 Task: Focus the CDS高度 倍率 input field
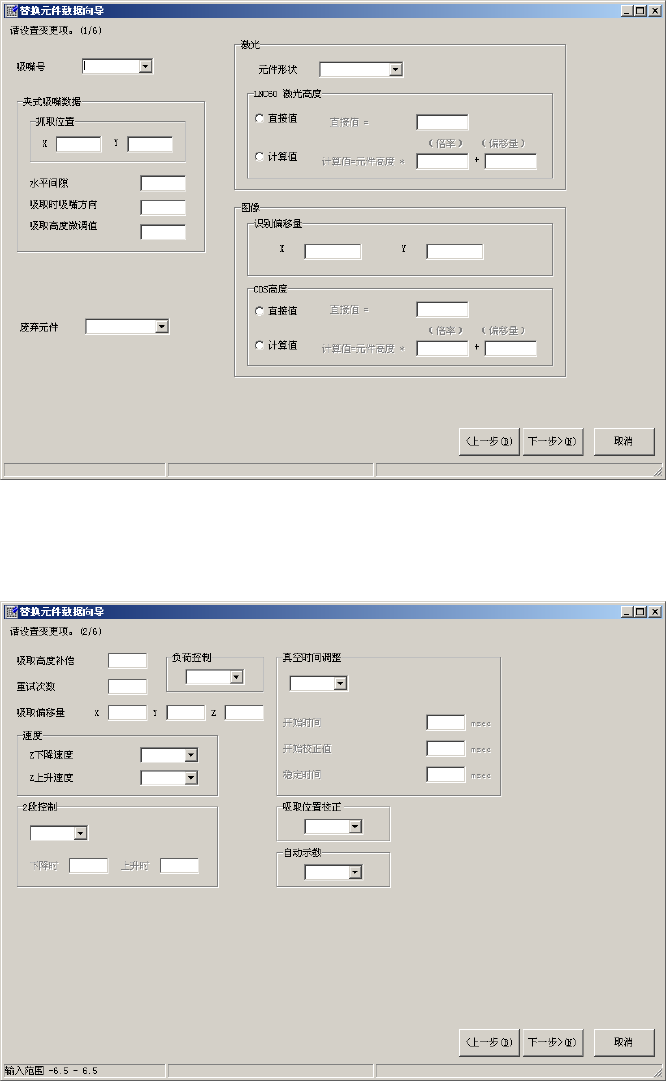[443, 349]
